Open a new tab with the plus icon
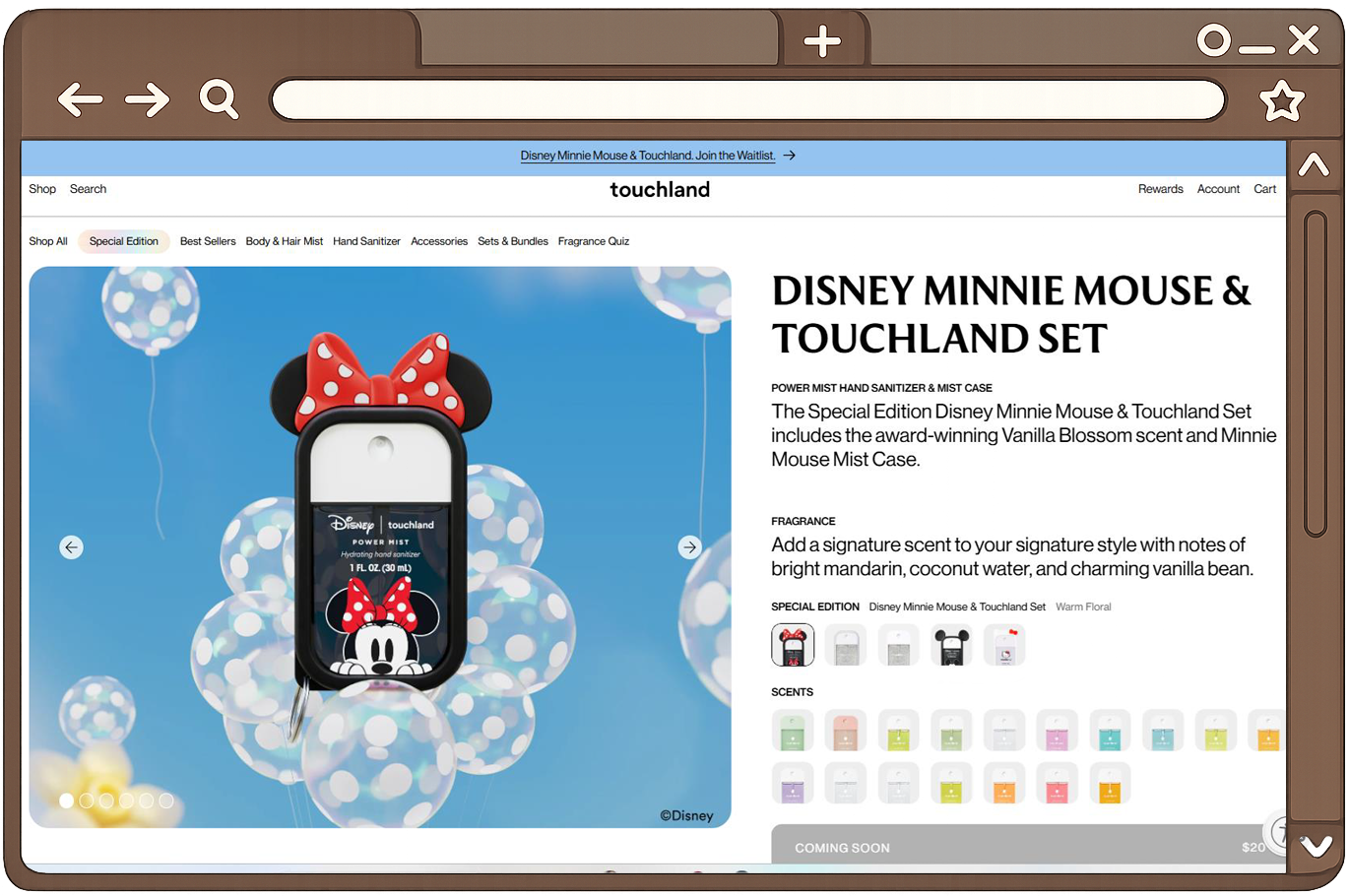This screenshot has height=896, width=1349. point(822,41)
